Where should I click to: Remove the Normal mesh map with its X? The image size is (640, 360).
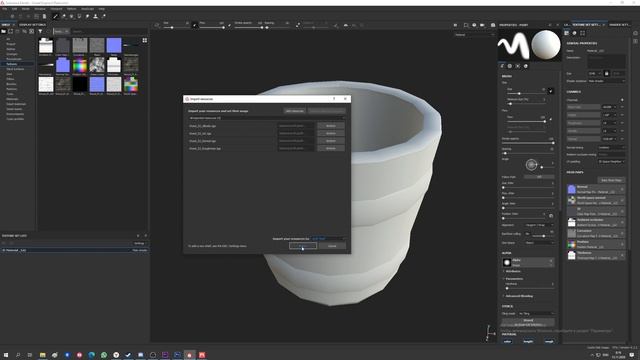coord(622,189)
